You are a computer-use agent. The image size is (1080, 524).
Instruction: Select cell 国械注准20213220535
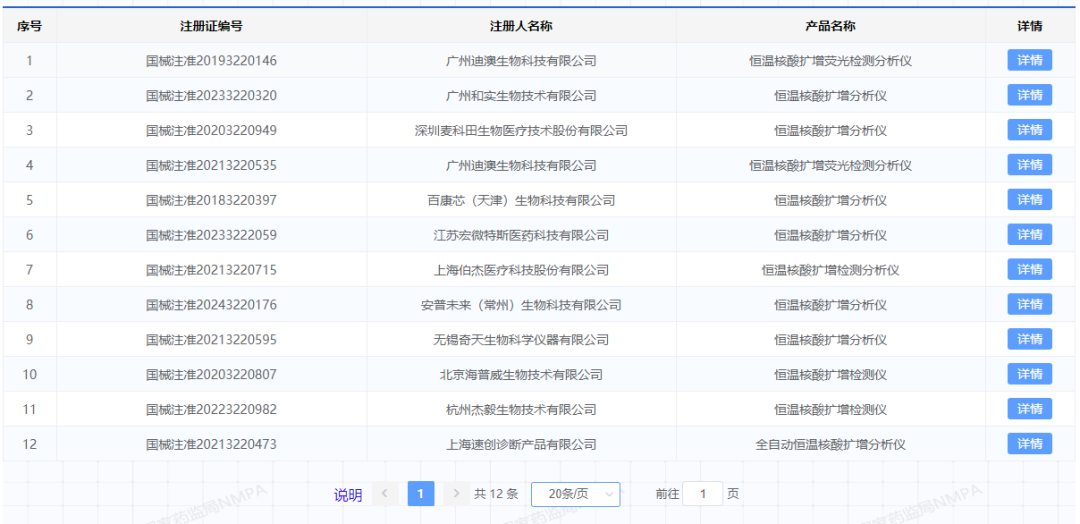211,165
